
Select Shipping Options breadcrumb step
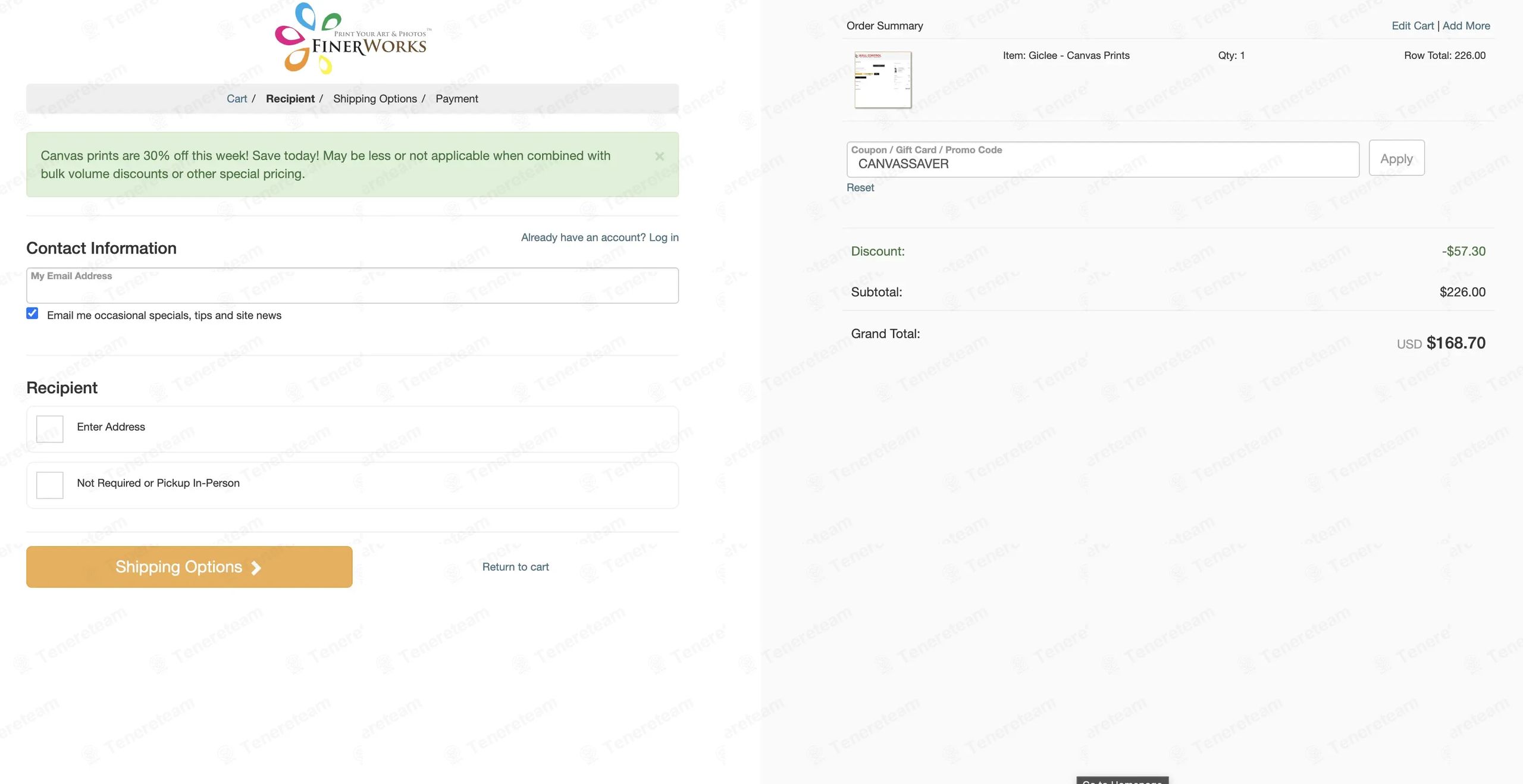pos(375,99)
